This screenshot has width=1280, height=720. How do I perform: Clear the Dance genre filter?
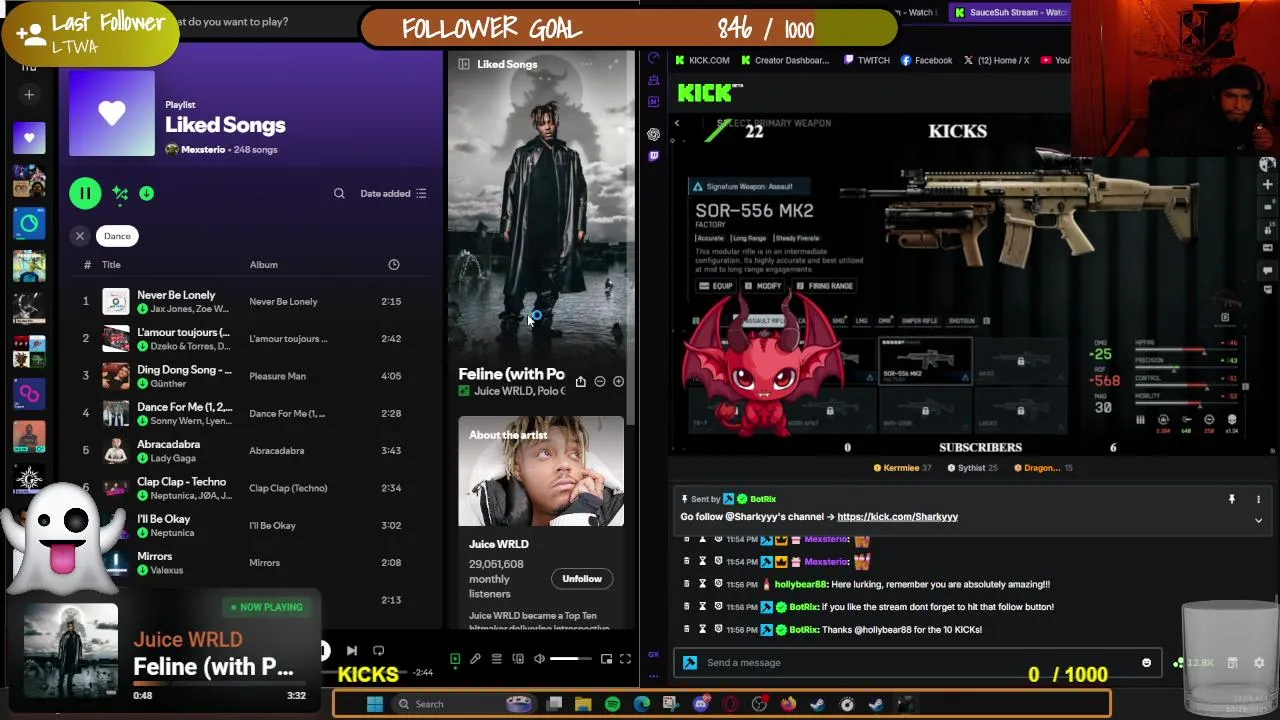coord(80,236)
